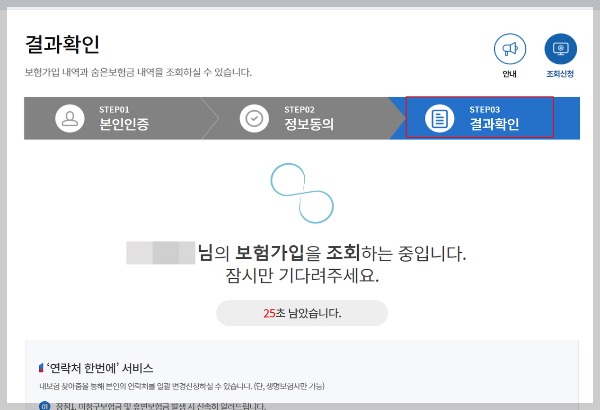Select the 조회신청 monitor icon

[x=561, y=49]
